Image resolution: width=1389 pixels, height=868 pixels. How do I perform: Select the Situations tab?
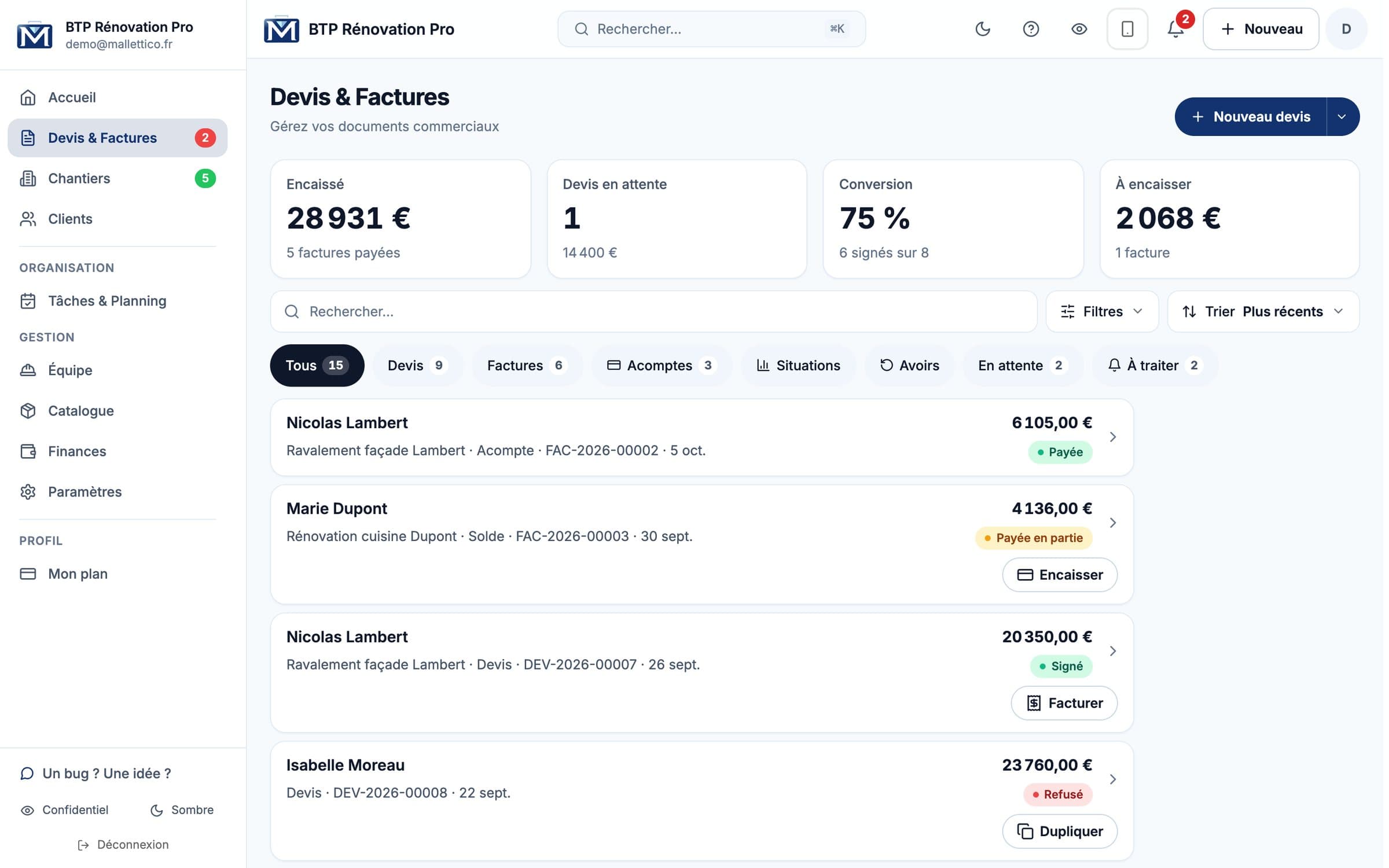[x=798, y=366]
